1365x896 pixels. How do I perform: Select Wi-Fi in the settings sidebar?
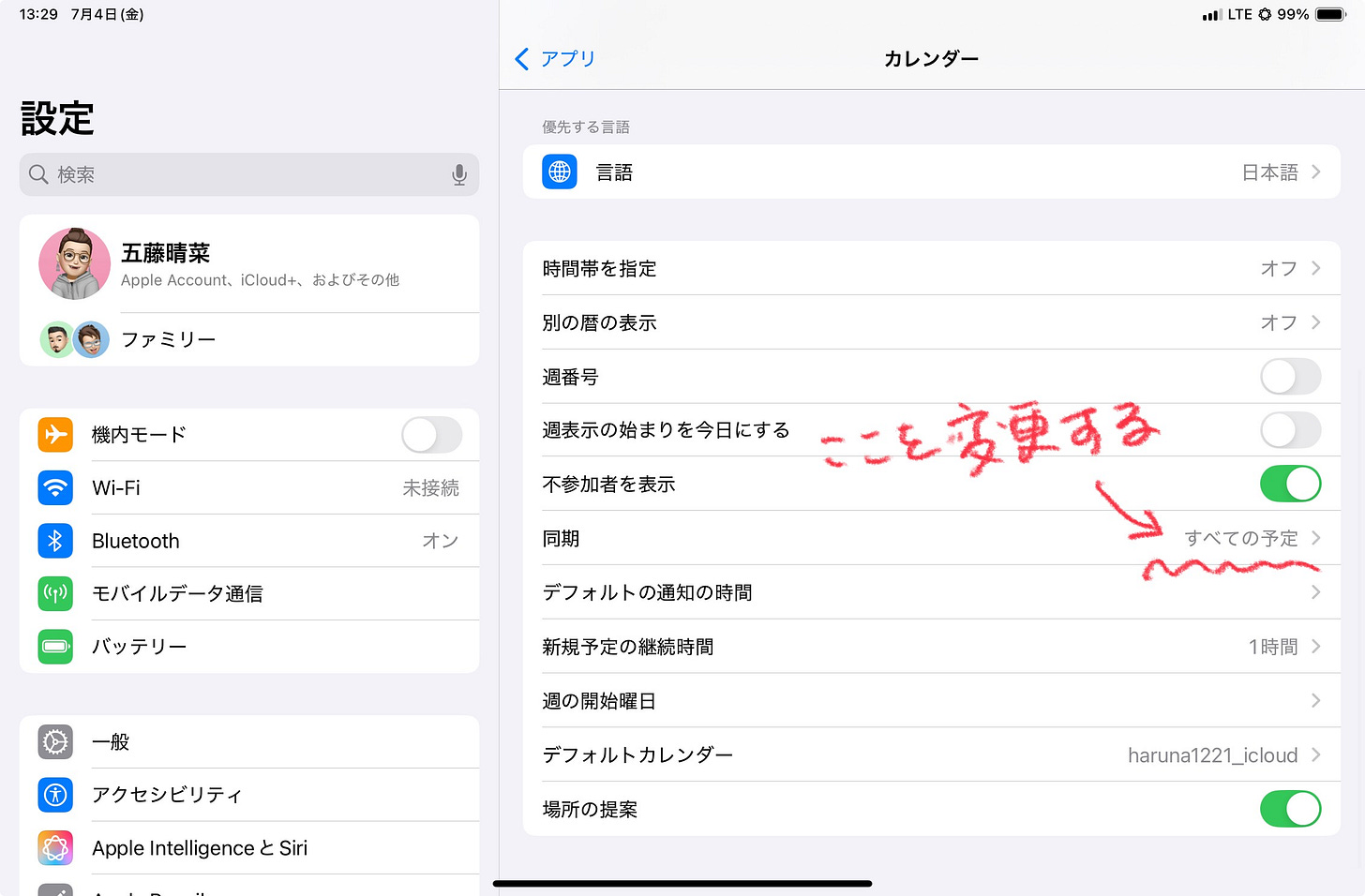249,487
